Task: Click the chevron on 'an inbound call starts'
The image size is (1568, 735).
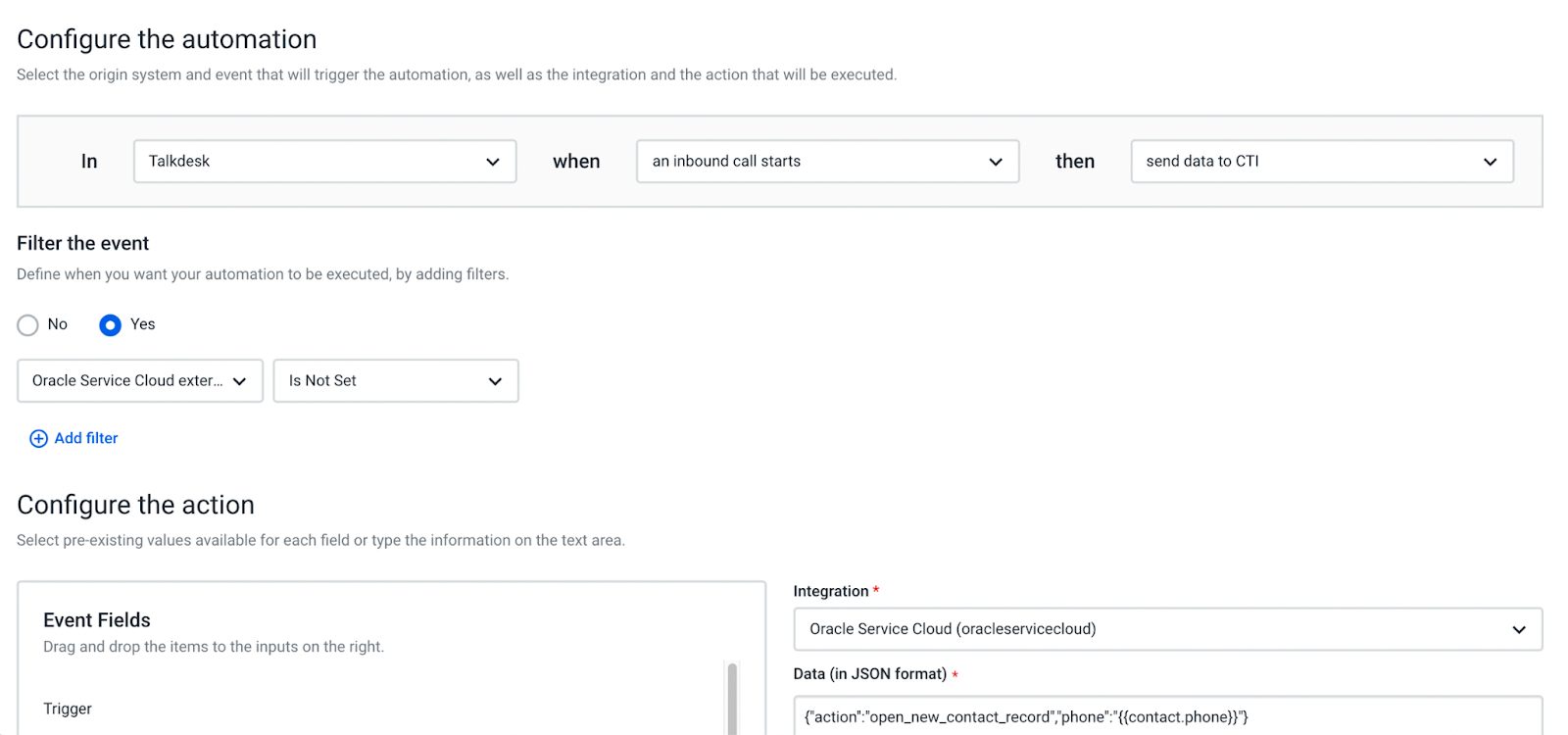Action: tap(996, 162)
